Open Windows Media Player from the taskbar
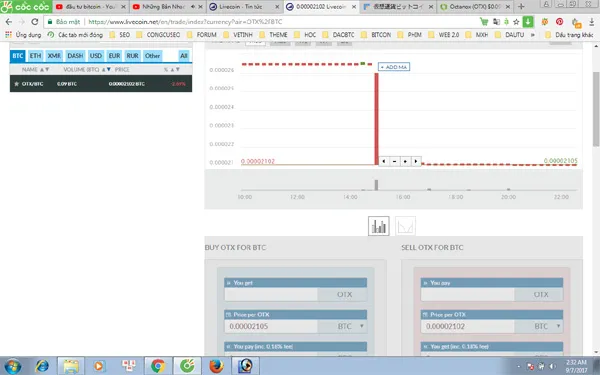 [x=99, y=366]
